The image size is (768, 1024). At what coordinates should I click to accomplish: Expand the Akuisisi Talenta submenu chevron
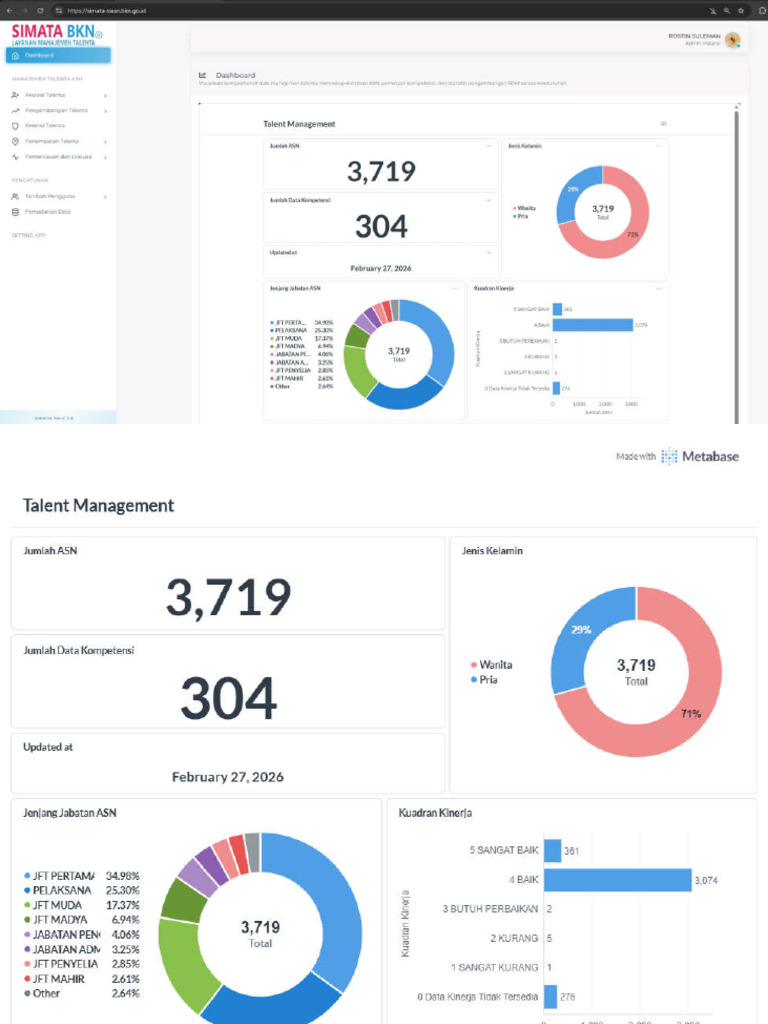[x=105, y=95]
